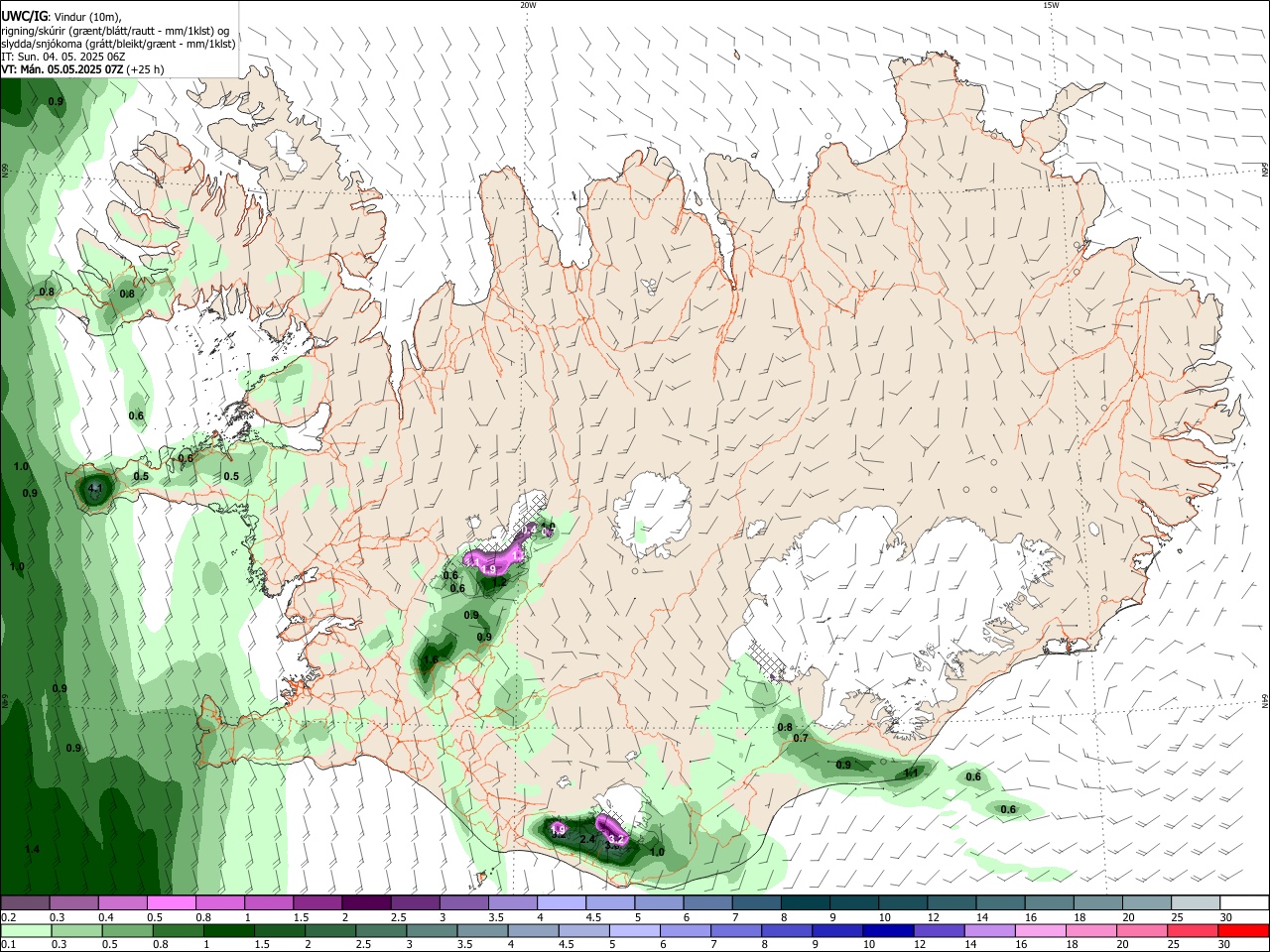Pick the light grey upper swatch between 25 and 30
The height and width of the screenshot is (952, 1270).
pos(1196,902)
